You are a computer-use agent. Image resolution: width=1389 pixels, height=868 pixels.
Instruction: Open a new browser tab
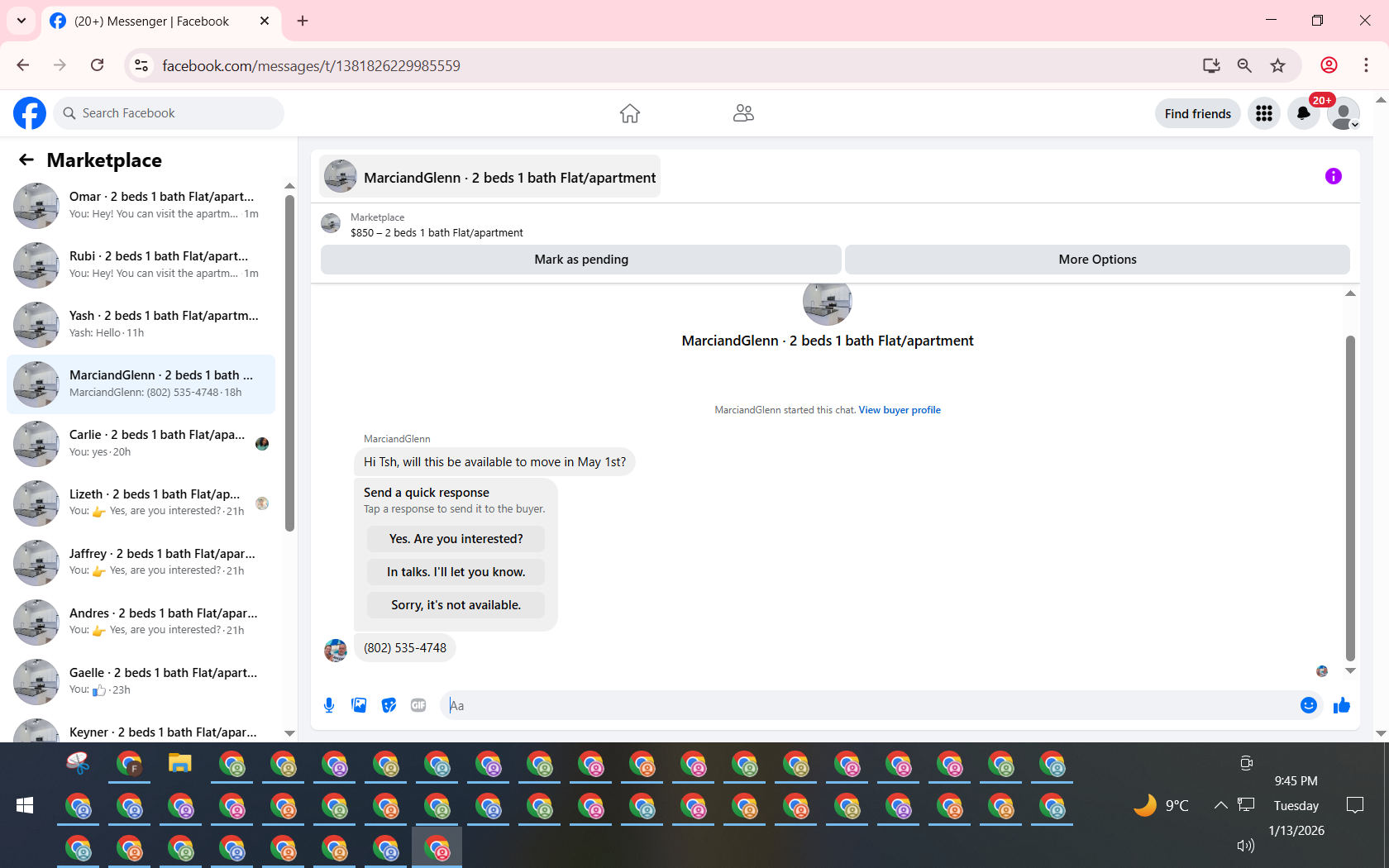[303, 21]
